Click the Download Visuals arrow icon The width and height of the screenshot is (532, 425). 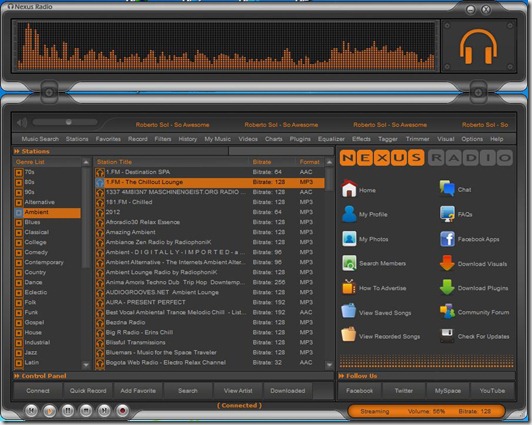(x=447, y=263)
